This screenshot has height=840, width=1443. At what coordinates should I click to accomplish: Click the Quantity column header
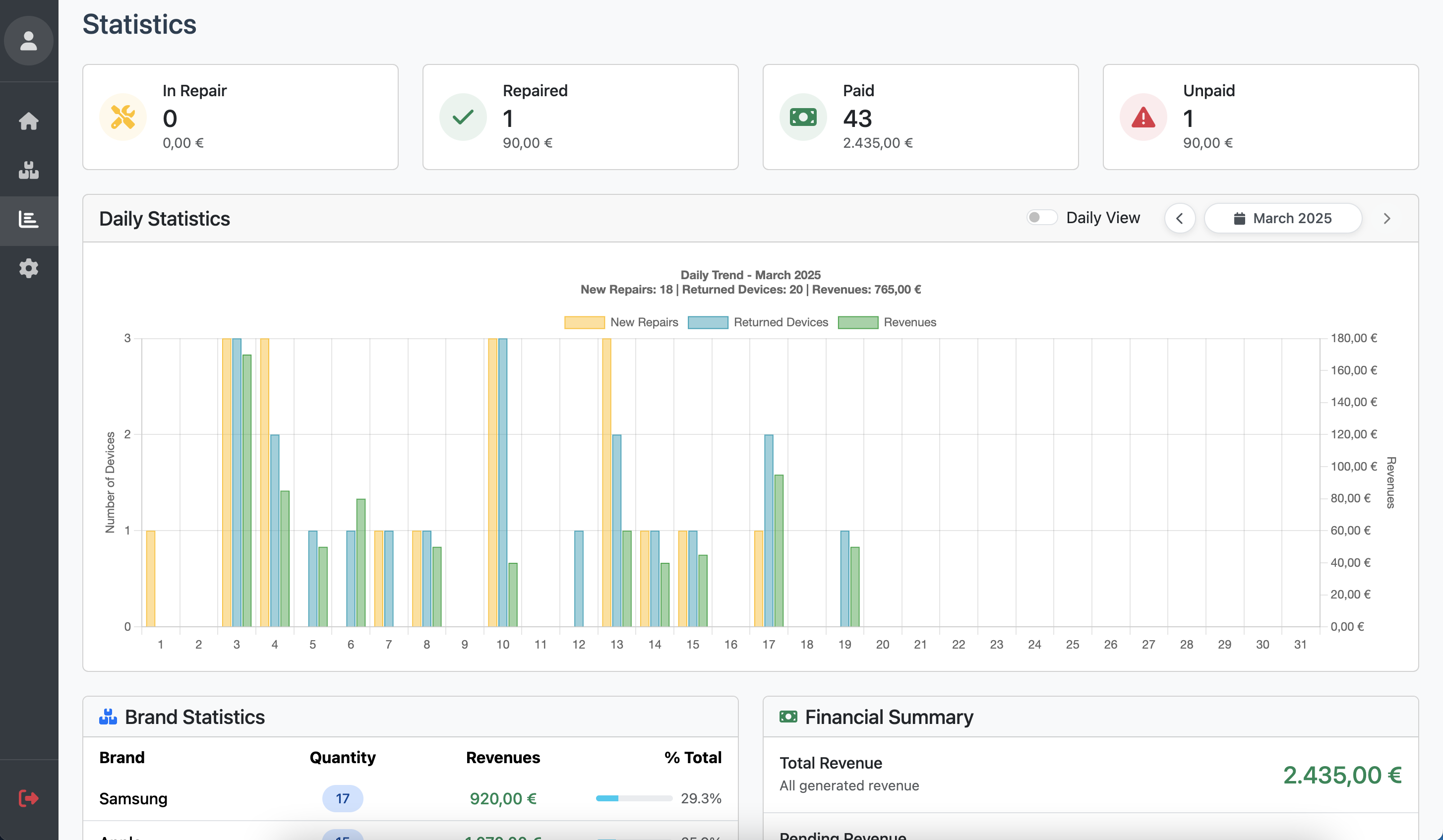click(343, 757)
